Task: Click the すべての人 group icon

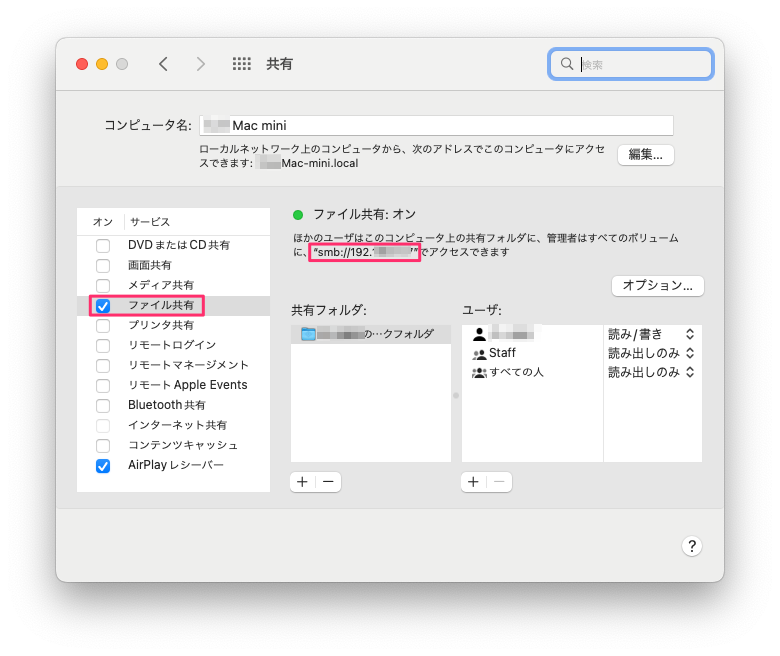Action: coord(479,373)
